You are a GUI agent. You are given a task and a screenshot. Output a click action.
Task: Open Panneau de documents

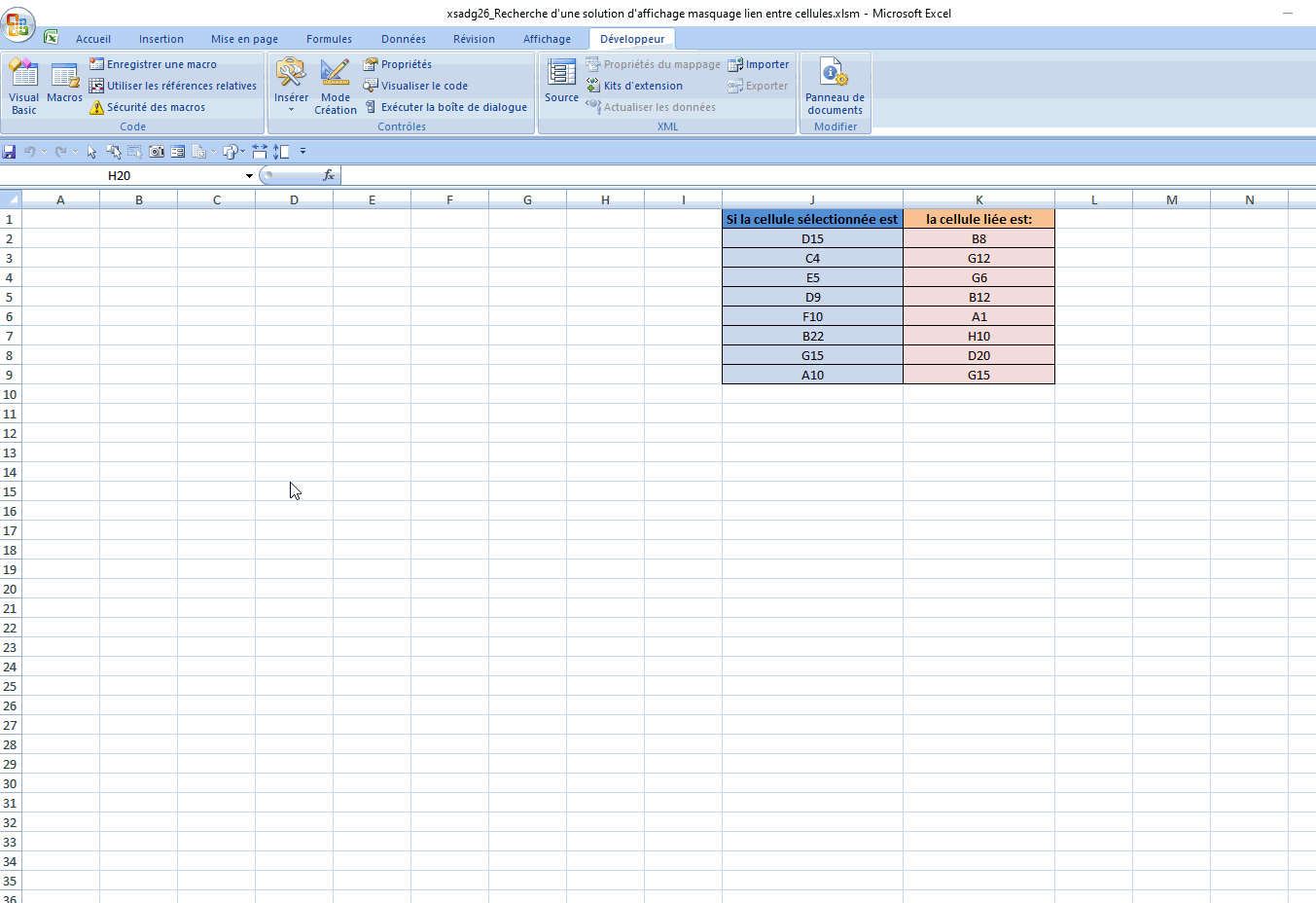[x=835, y=86]
